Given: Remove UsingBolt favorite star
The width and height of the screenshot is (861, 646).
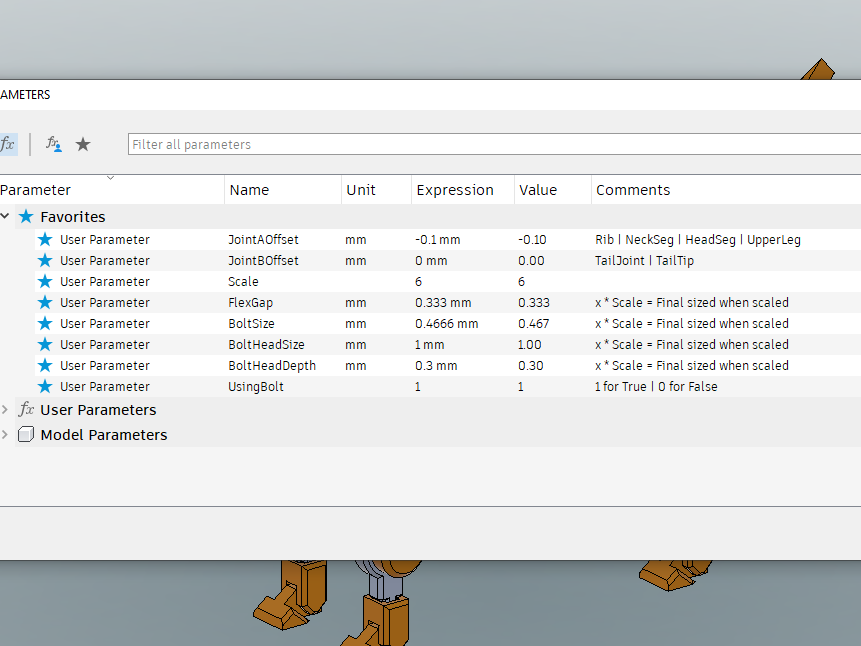Looking at the screenshot, I should 45,386.
